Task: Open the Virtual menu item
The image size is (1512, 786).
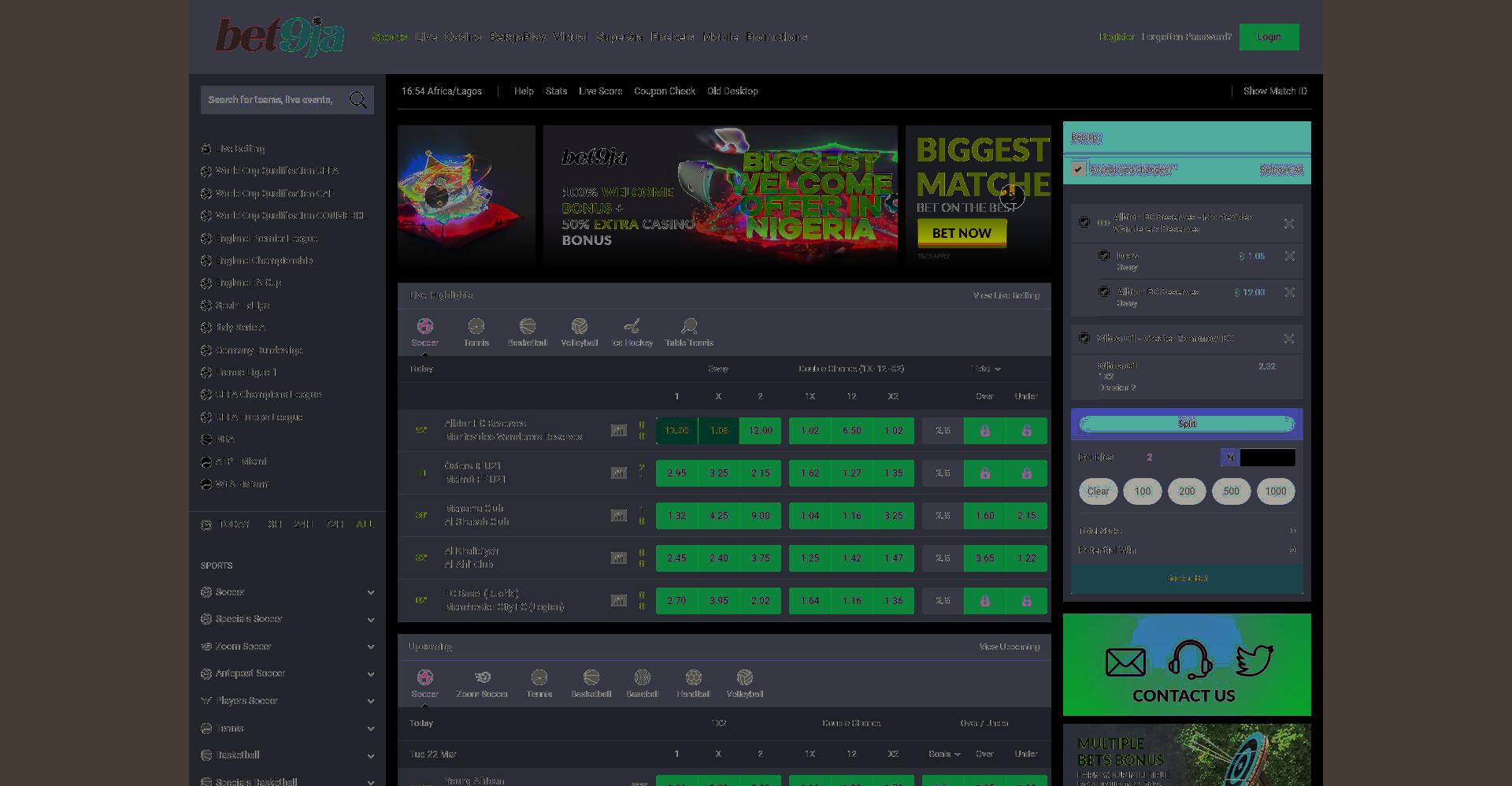Action: click(x=570, y=37)
